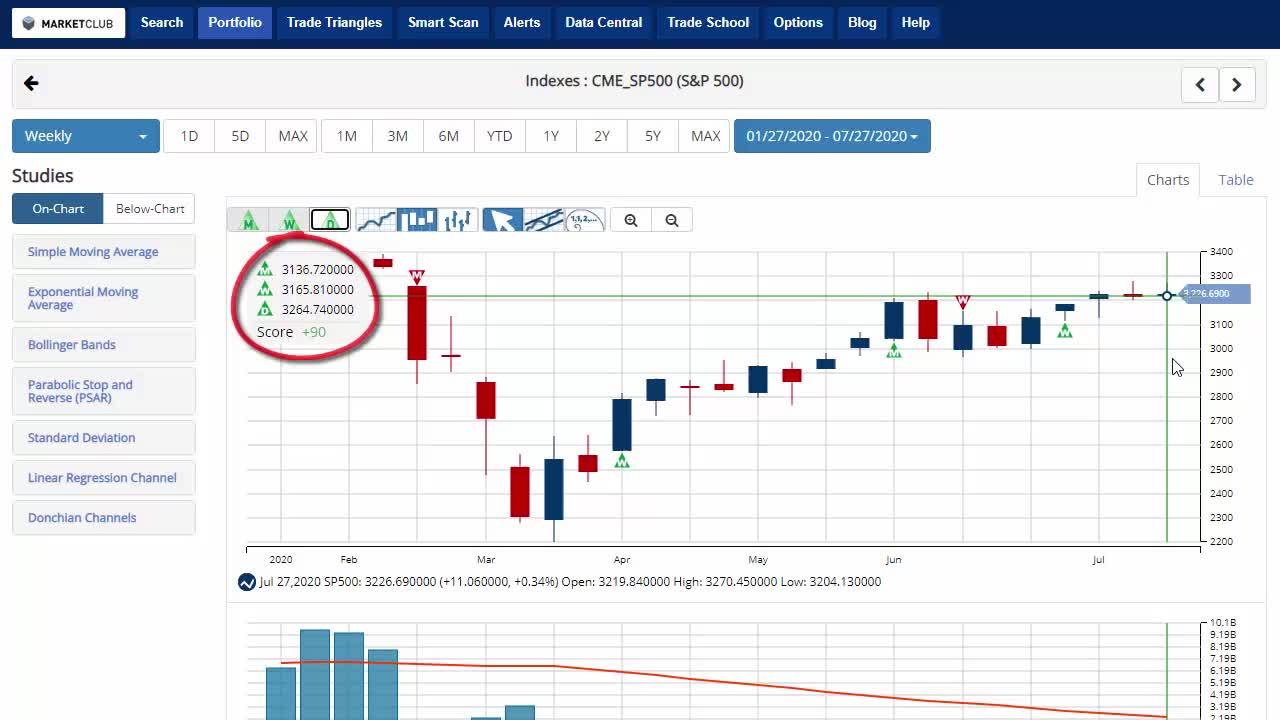
Task: Open the Options menu
Action: [x=798, y=22]
